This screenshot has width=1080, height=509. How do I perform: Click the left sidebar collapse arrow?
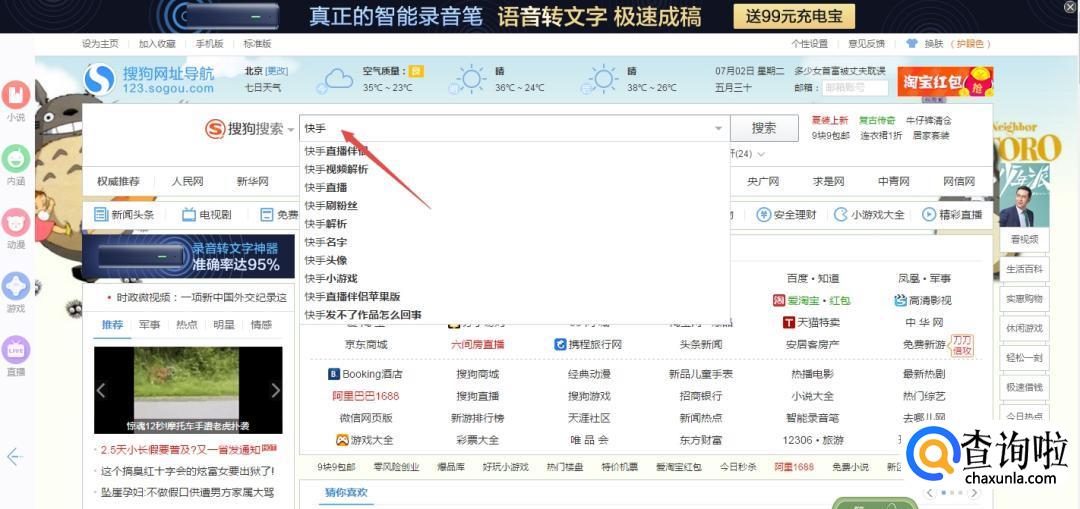pos(15,456)
